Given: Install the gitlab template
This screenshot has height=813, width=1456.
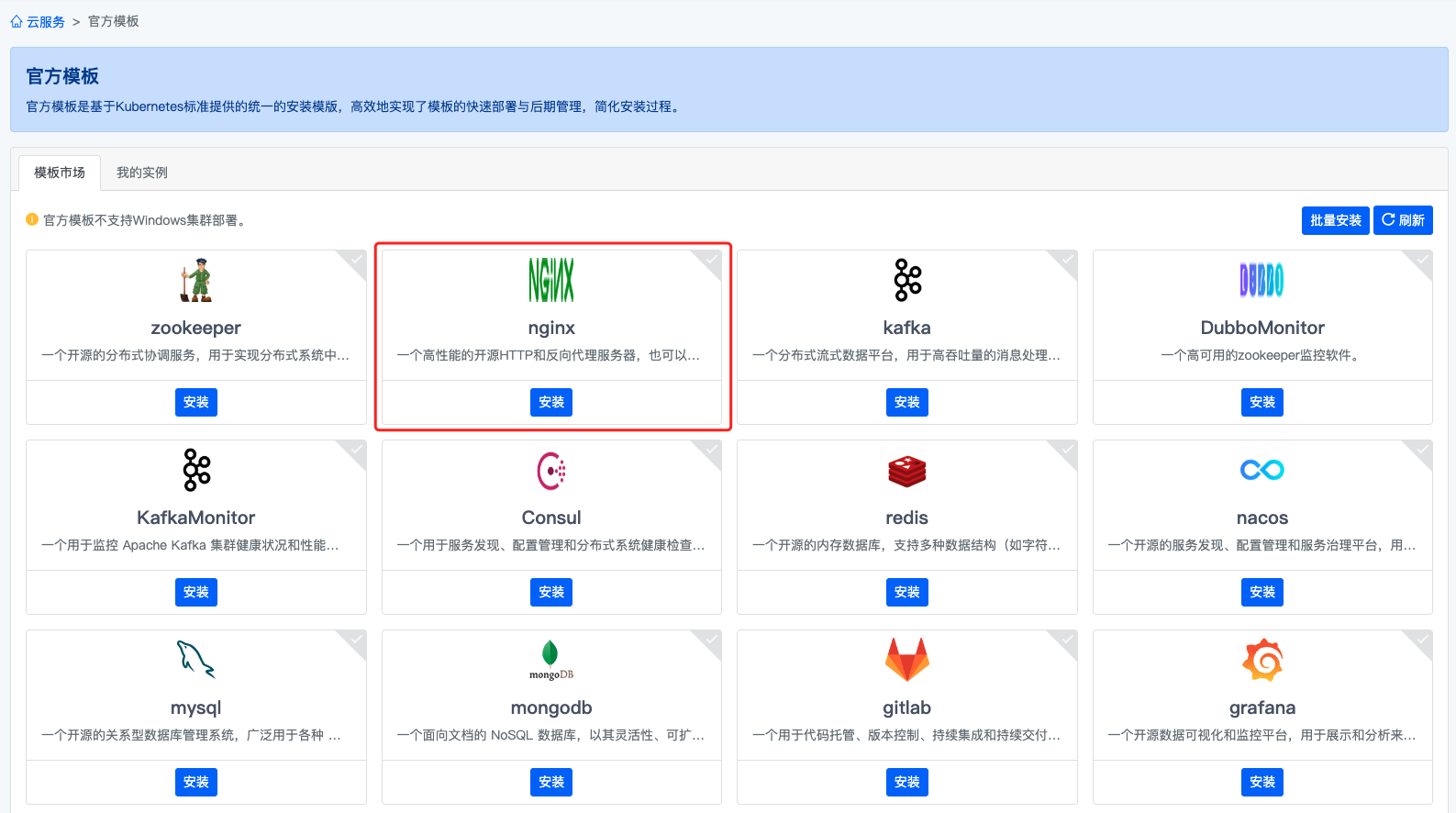Looking at the screenshot, I should point(907,782).
